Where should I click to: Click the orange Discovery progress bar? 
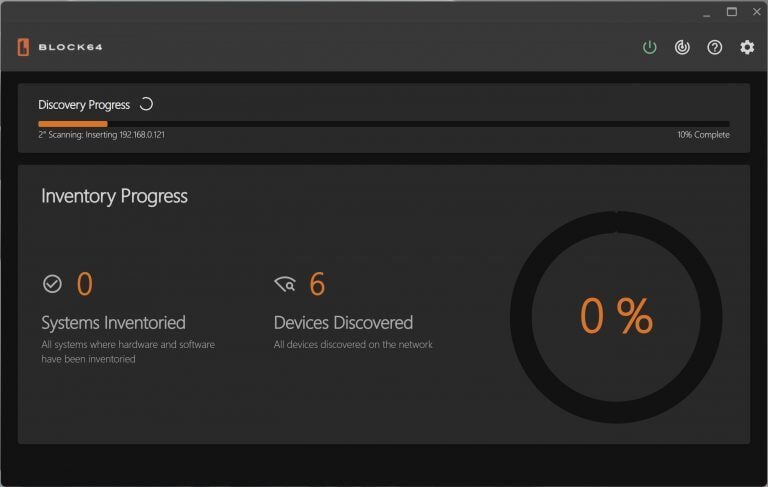(73, 123)
